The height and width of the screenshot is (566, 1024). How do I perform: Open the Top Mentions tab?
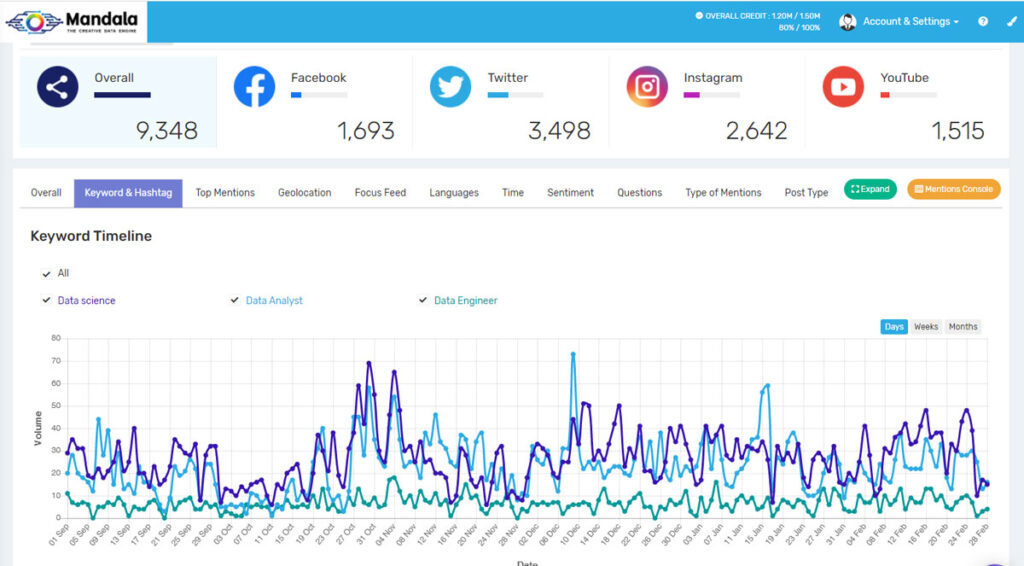coord(225,193)
